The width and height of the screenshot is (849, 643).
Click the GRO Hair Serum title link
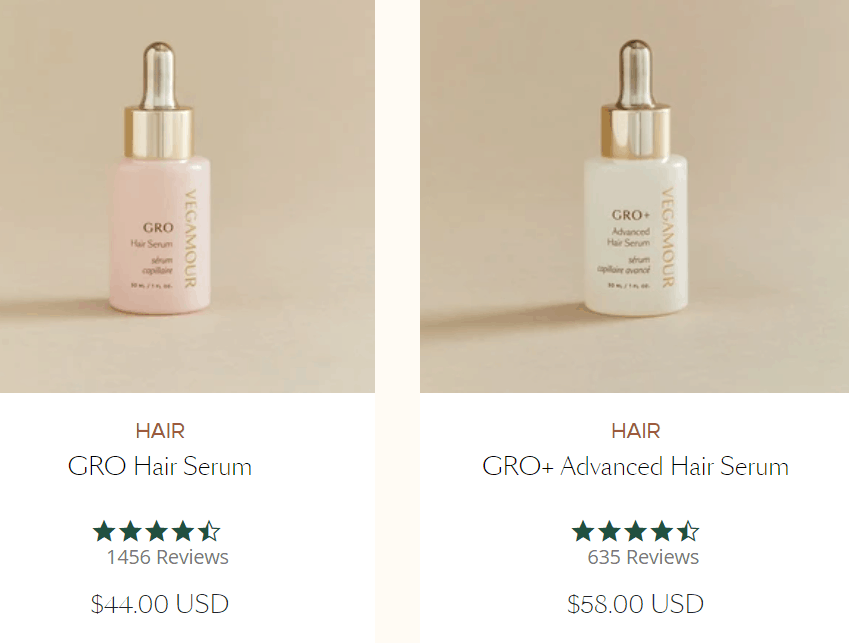(160, 466)
